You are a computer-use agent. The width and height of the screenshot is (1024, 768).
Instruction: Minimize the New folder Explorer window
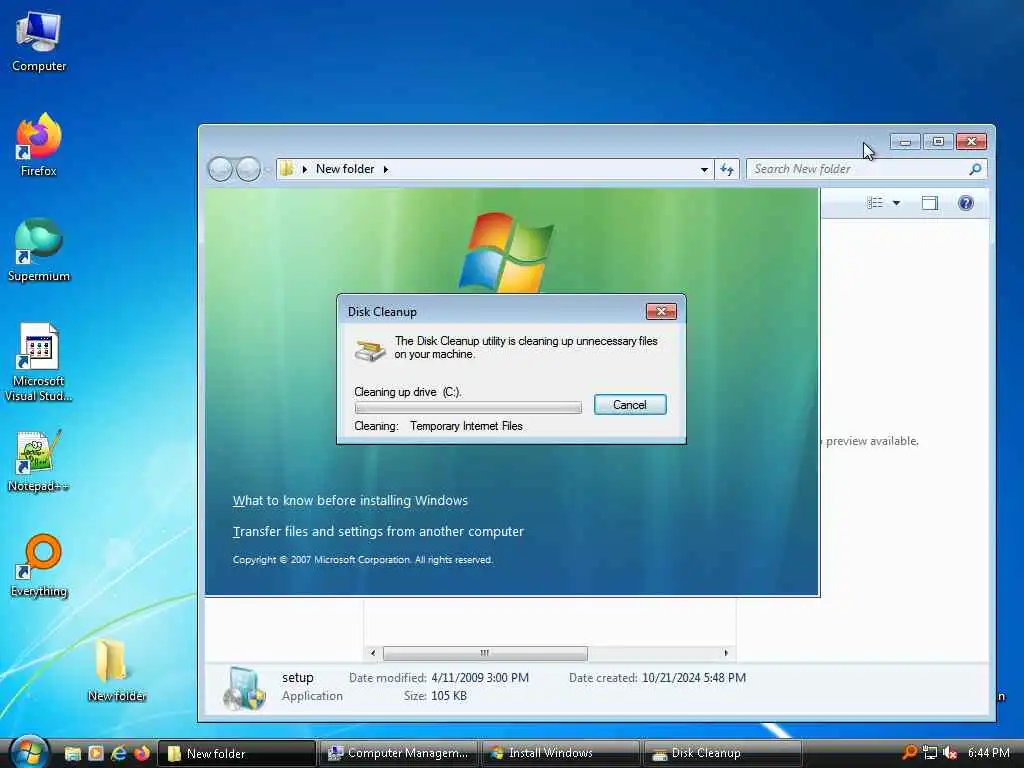click(x=905, y=142)
